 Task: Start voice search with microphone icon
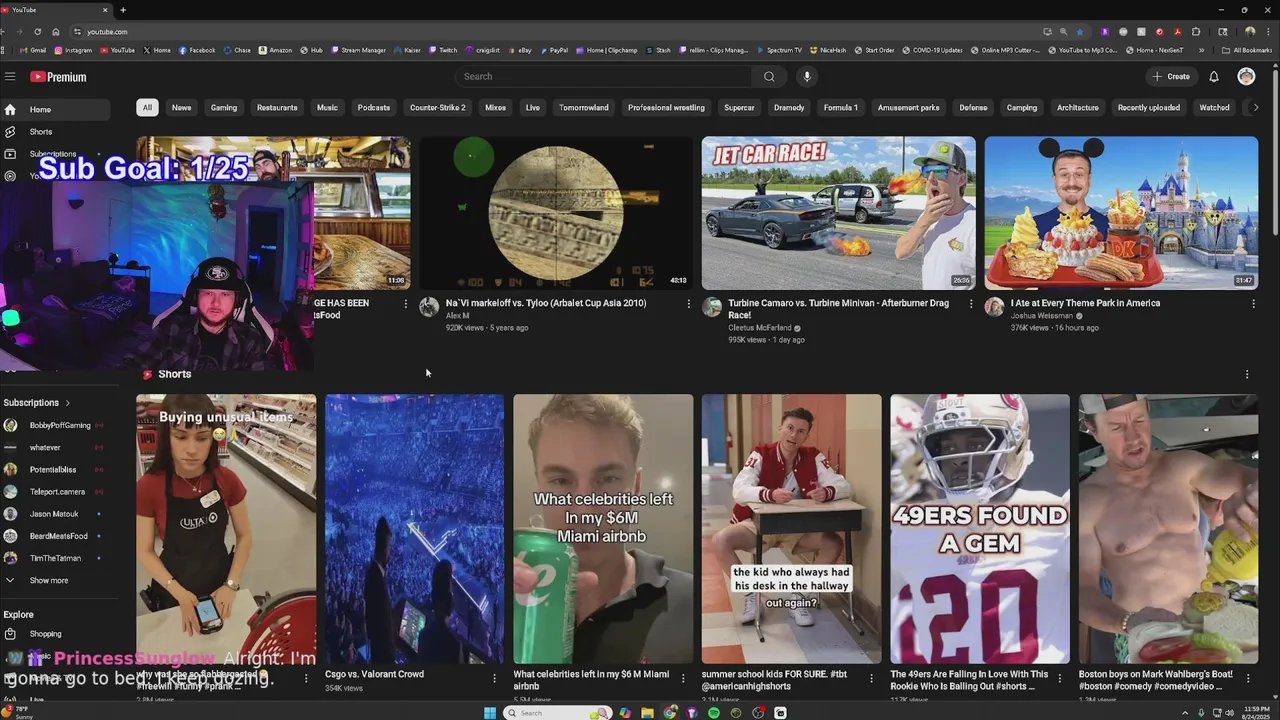807,76
